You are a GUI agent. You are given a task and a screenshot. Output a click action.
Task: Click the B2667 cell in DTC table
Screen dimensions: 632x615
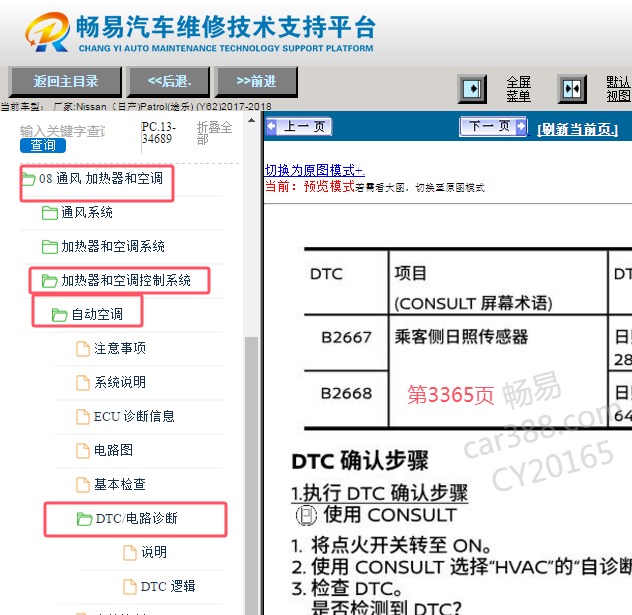pyautogui.click(x=346, y=337)
